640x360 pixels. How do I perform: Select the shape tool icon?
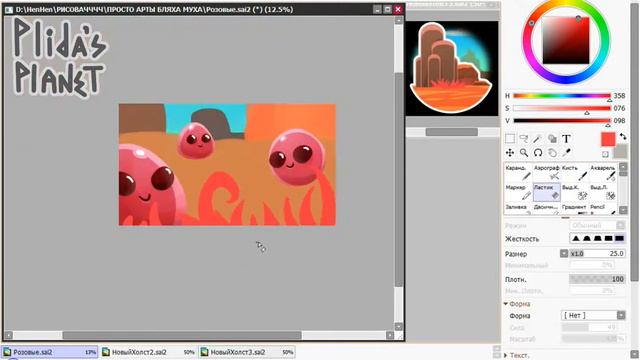click(552, 139)
